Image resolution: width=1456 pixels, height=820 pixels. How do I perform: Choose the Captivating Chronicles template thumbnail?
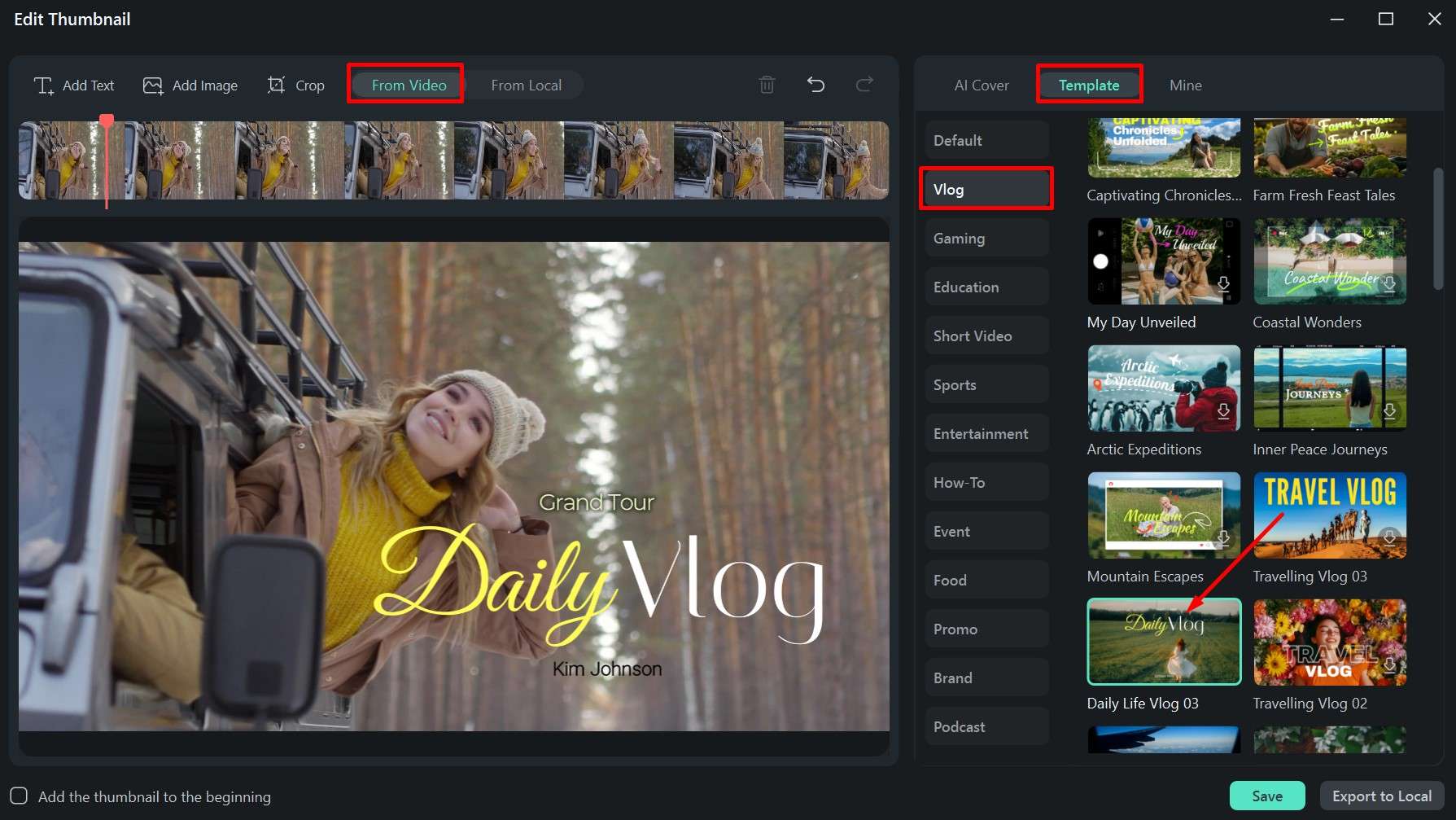1164,147
